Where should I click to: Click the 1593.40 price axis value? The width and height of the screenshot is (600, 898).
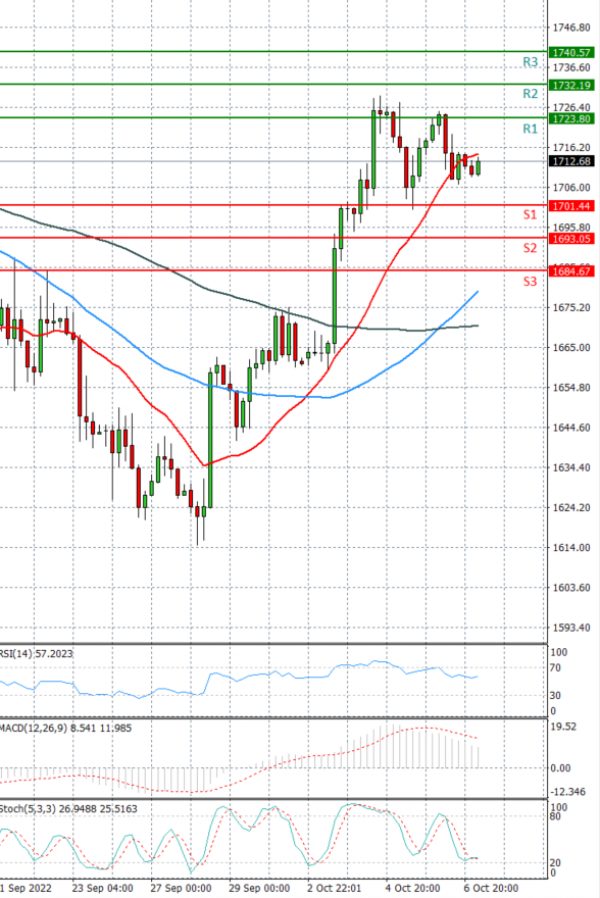pos(571,628)
